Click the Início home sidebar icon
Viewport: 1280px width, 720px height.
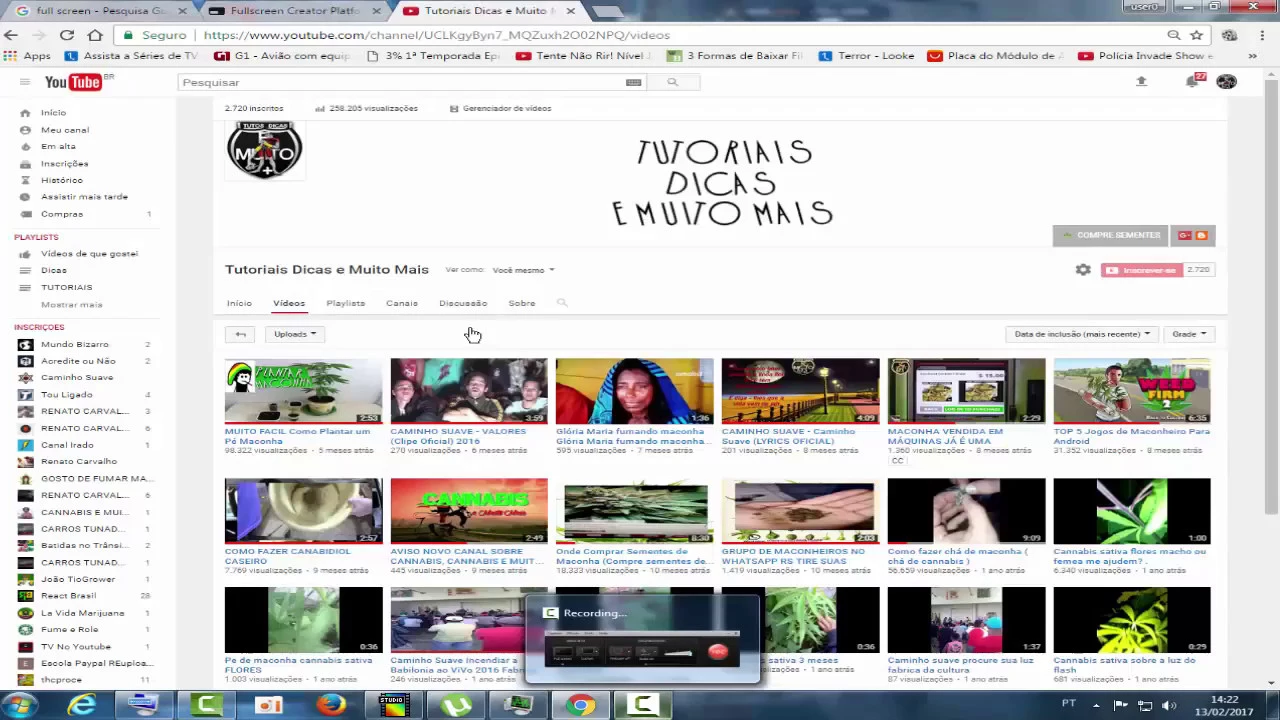click(x=25, y=113)
